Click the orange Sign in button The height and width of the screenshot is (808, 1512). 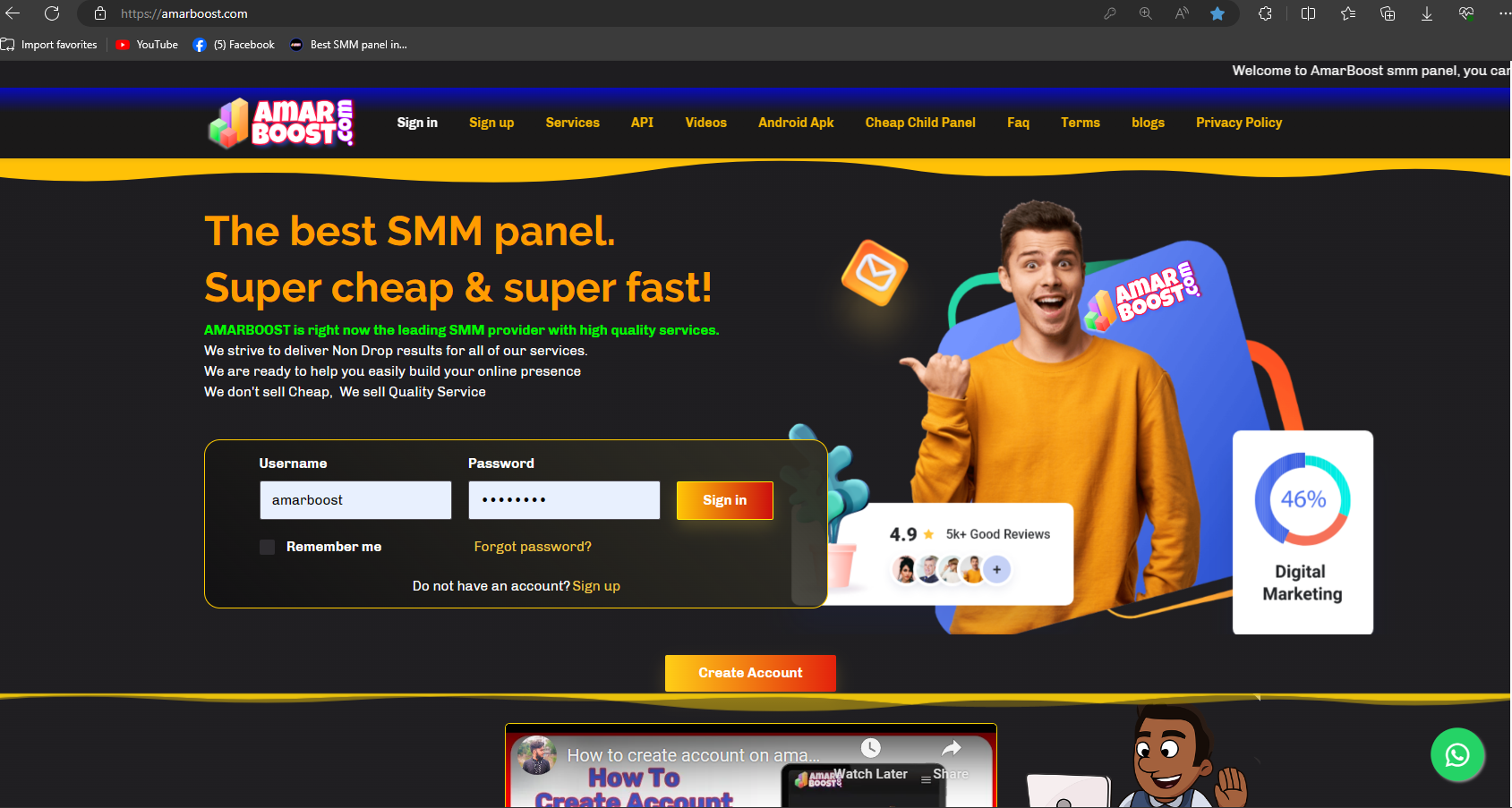(x=724, y=500)
